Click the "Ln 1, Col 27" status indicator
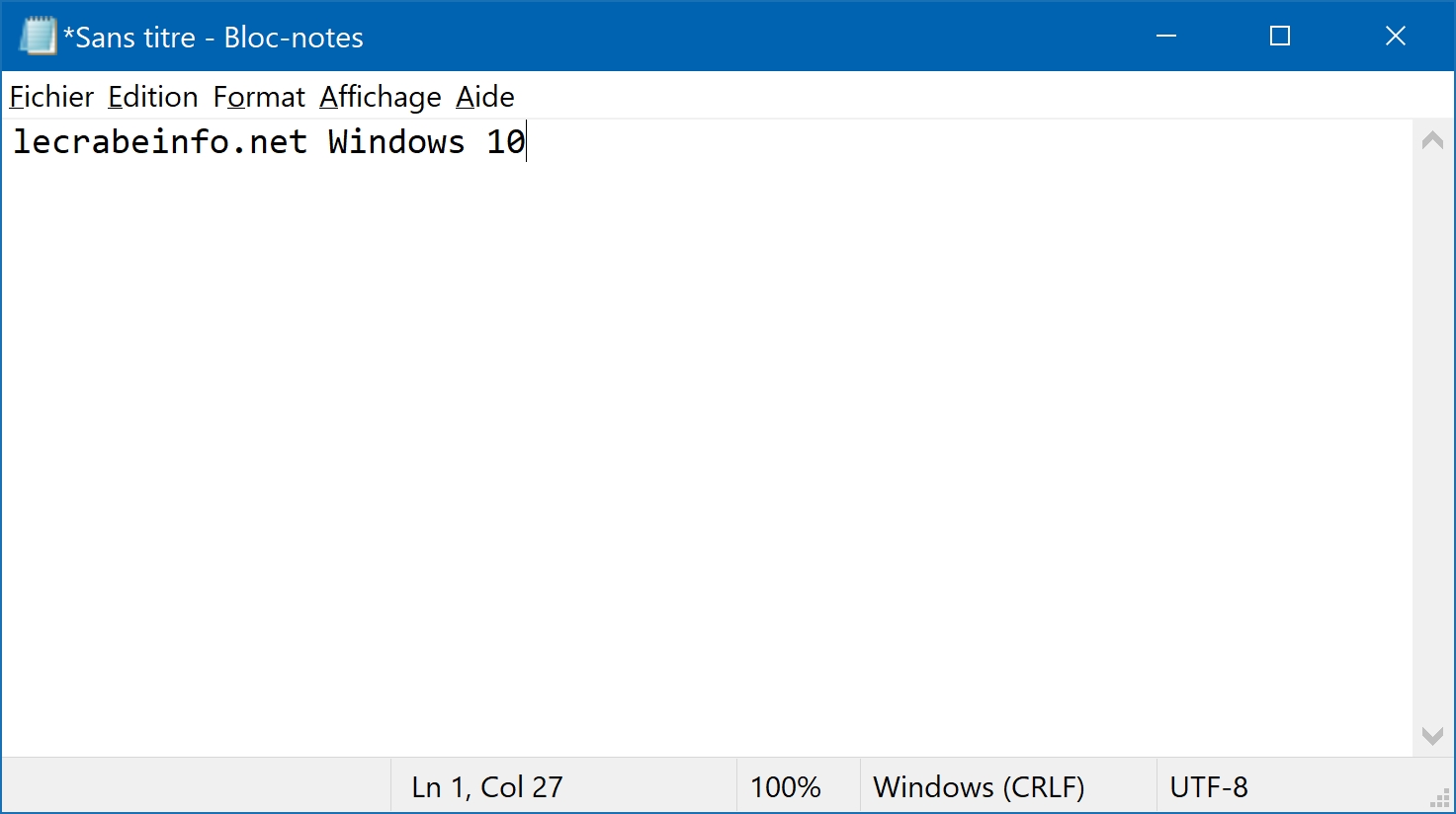Image resolution: width=1456 pixels, height=814 pixels. [x=487, y=787]
